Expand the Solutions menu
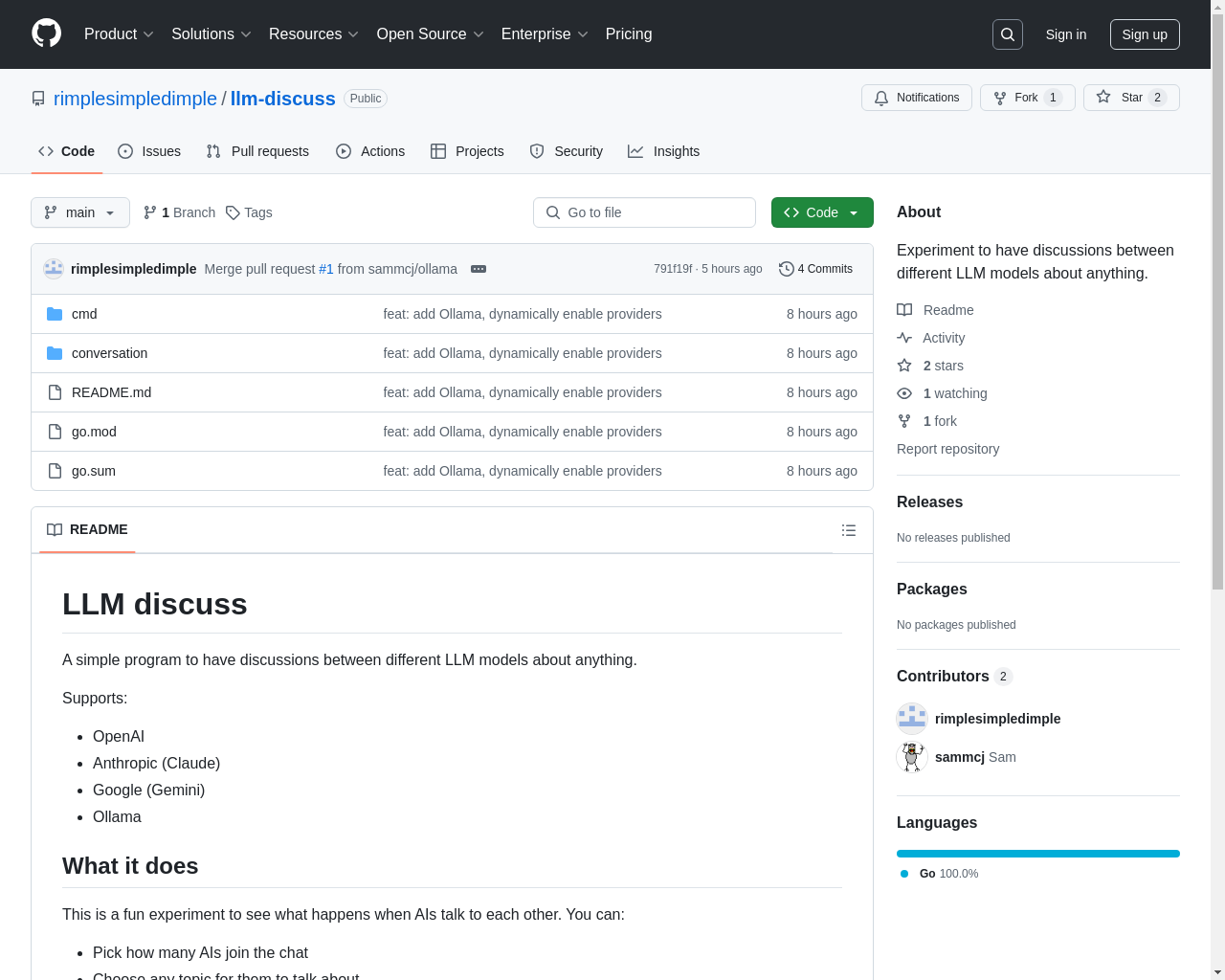This screenshot has height=980, width=1225. point(212,34)
